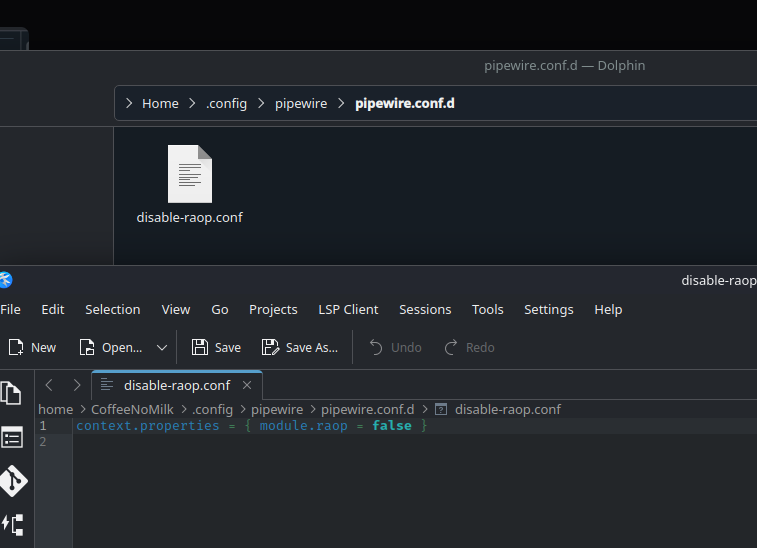This screenshot has height=548, width=757.
Task: Click the Redo toolbar button
Action: click(469, 347)
